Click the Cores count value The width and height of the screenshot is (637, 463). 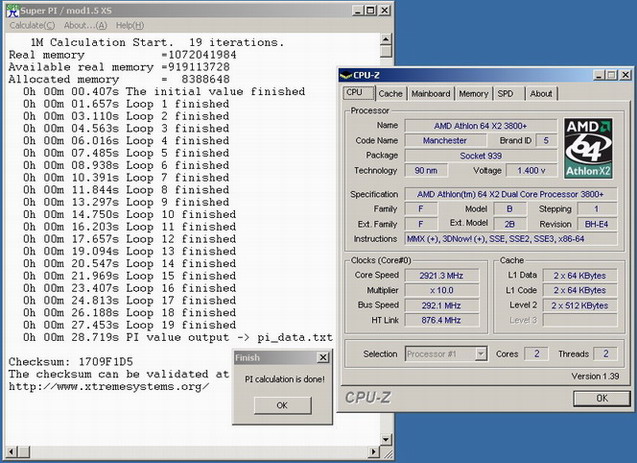536,354
